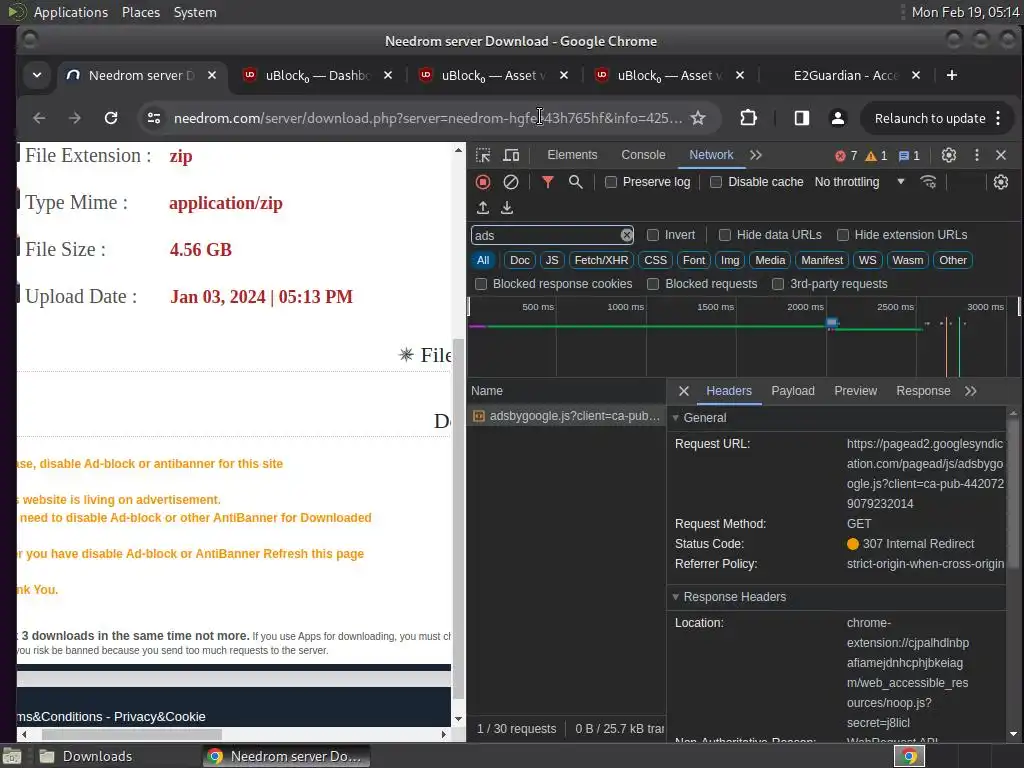Open Network panel settings gear

(1000, 182)
